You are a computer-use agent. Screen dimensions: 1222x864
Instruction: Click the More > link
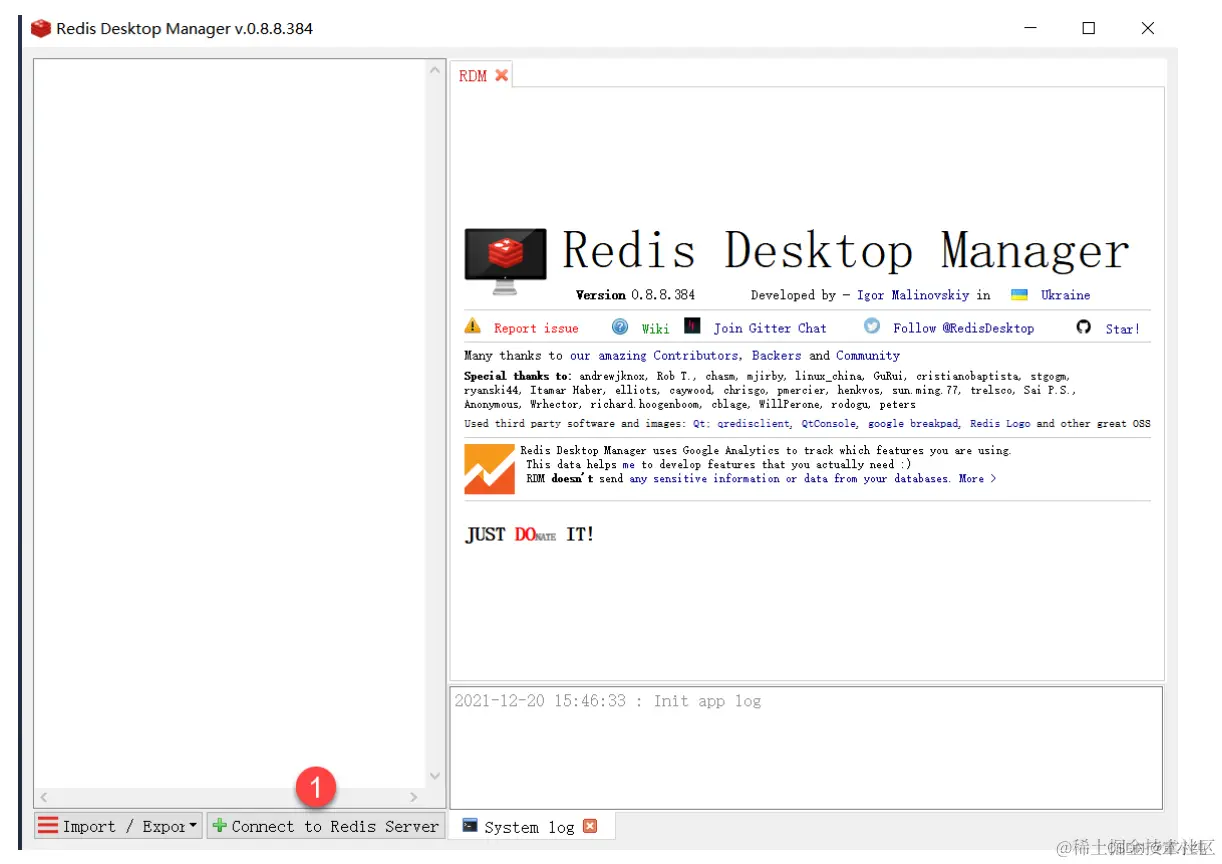coord(977,479)
